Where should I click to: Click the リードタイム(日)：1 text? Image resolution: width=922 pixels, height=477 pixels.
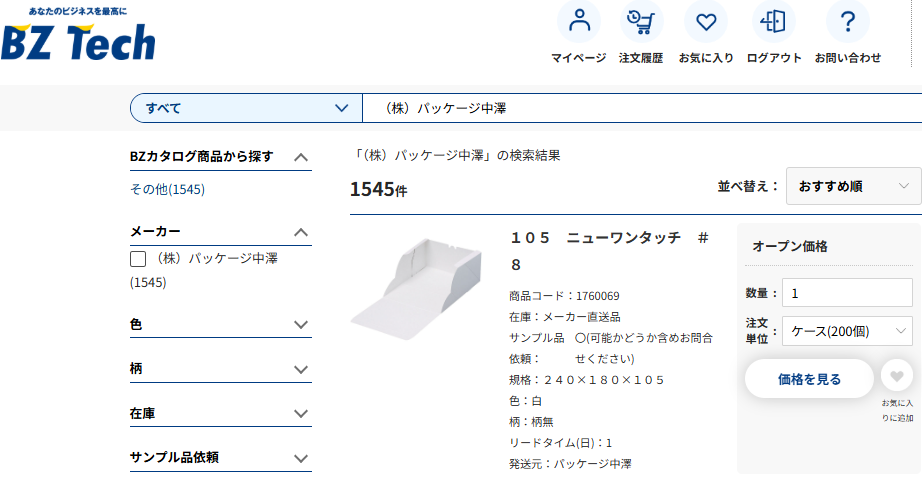pyautogui.click(x=560, y=443)
